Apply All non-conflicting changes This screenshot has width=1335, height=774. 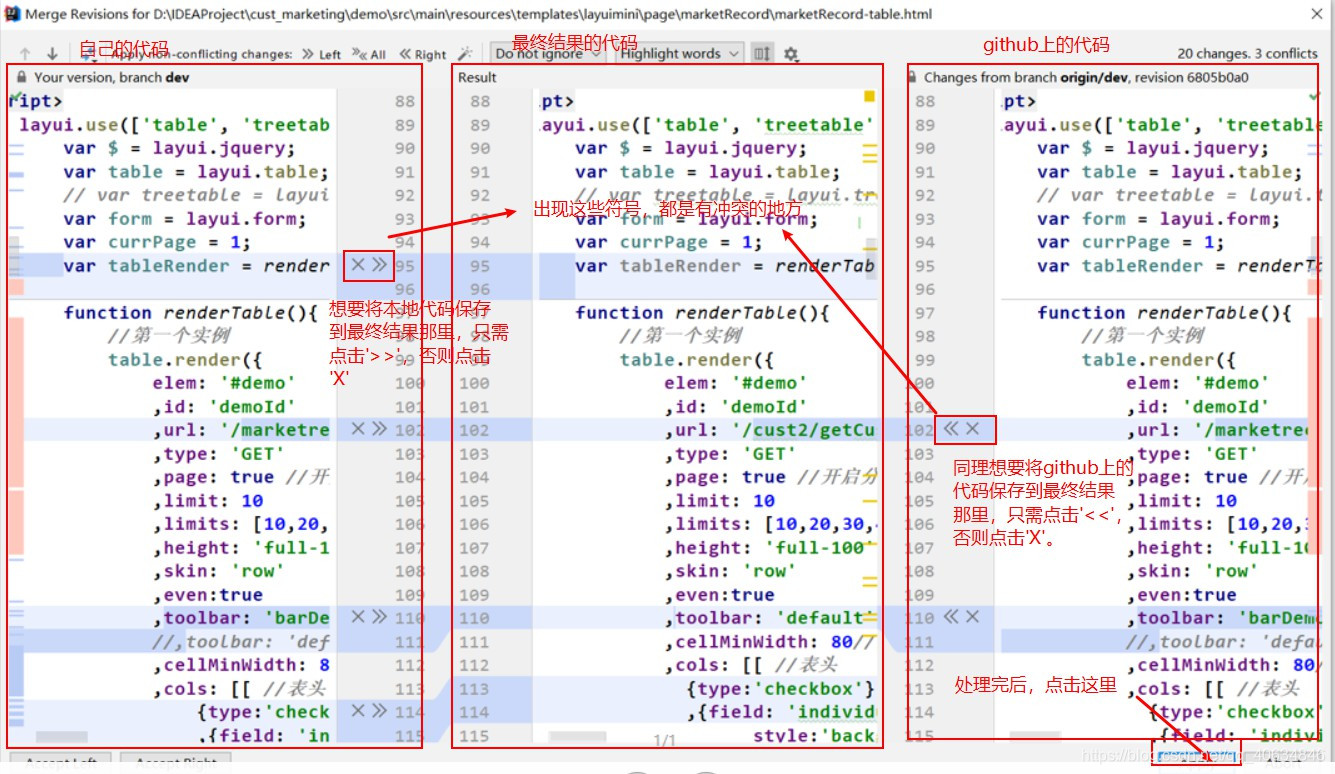click(369, 54)
